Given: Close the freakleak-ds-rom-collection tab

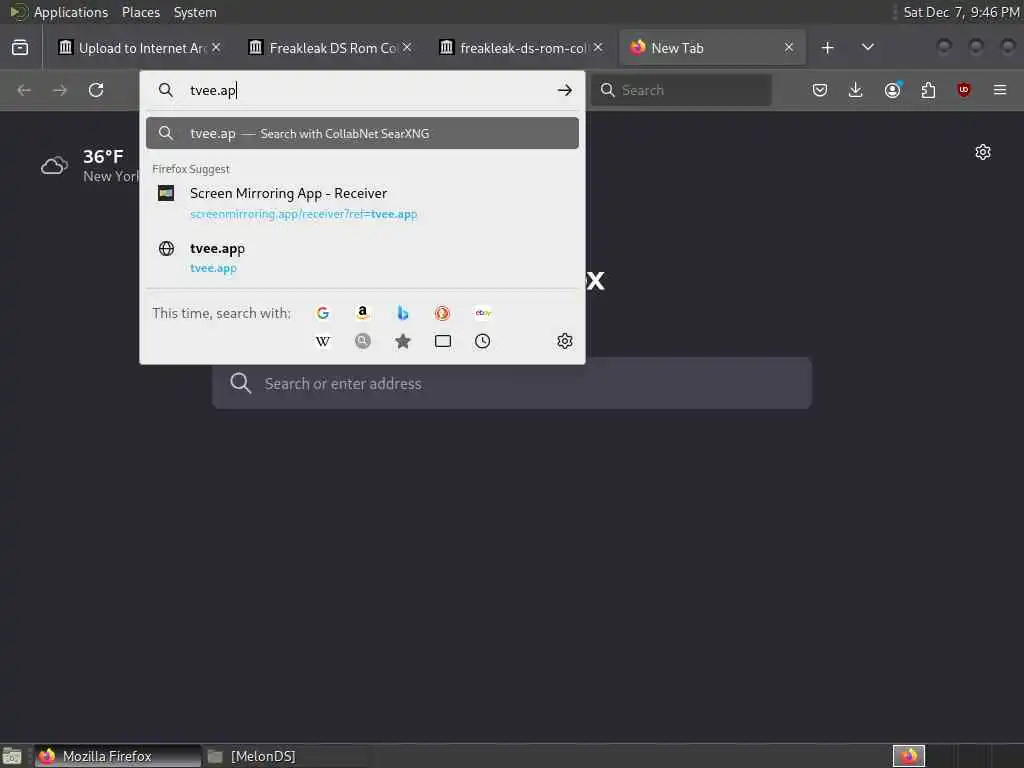Looking at the screenshot, I should [598, 48].
